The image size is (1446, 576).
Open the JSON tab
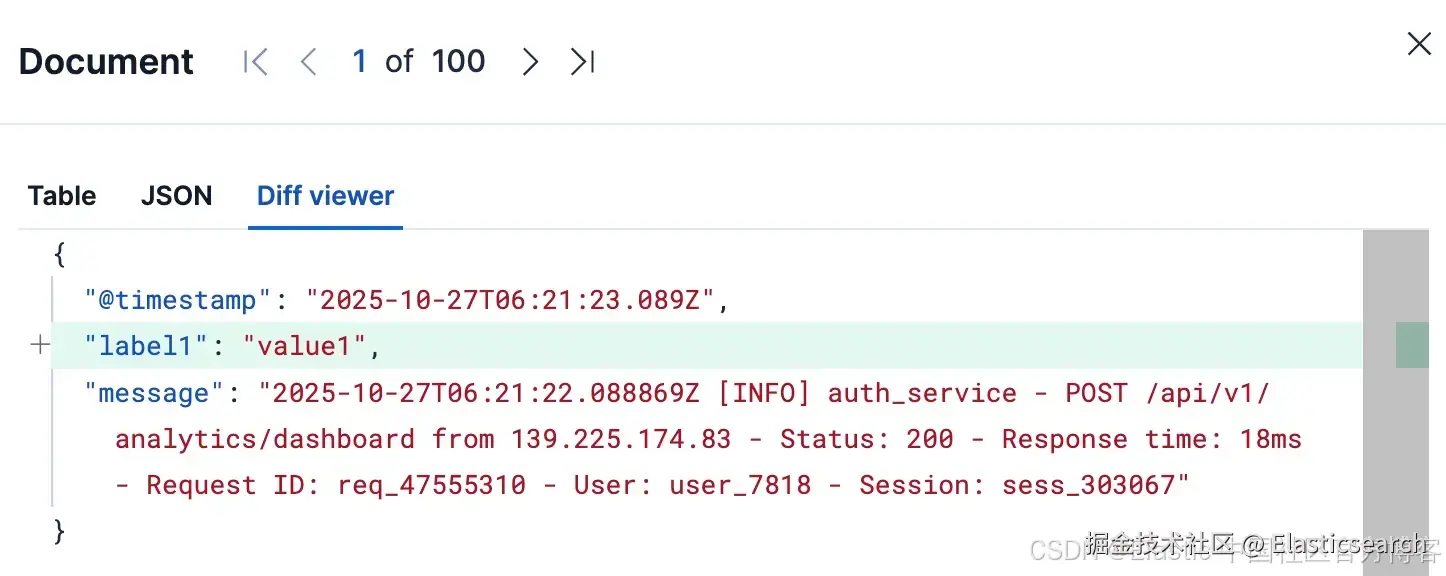[176, 196]
